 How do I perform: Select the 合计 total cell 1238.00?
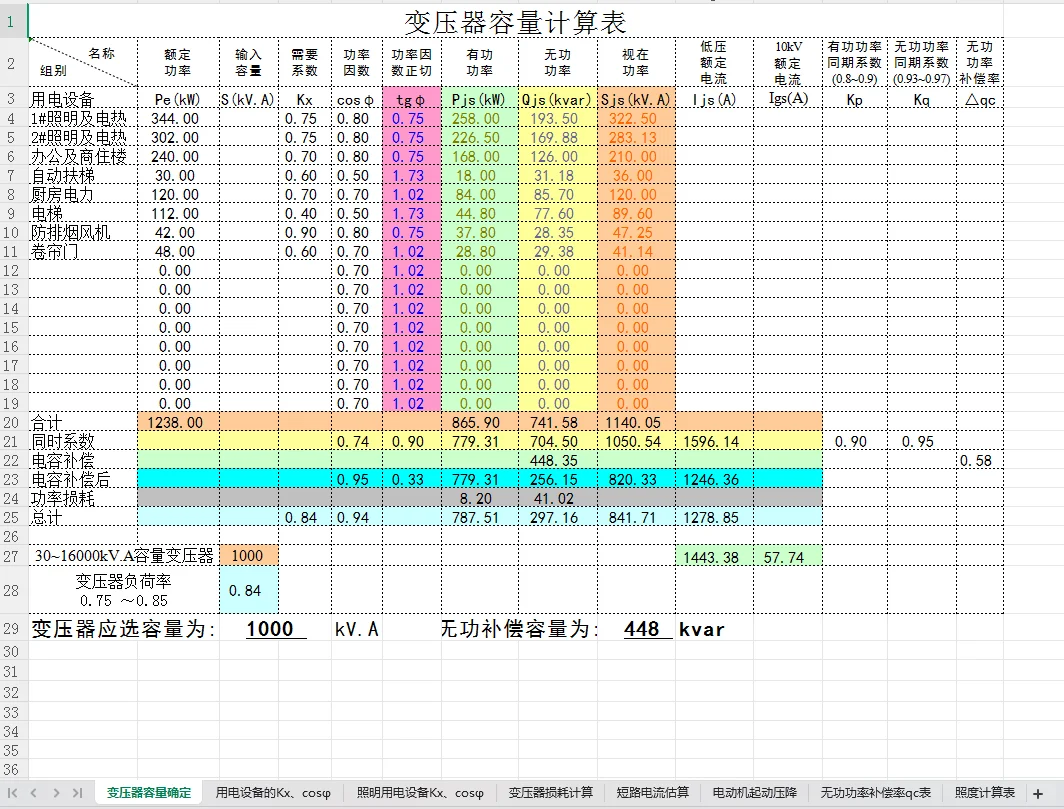[176, 422]
